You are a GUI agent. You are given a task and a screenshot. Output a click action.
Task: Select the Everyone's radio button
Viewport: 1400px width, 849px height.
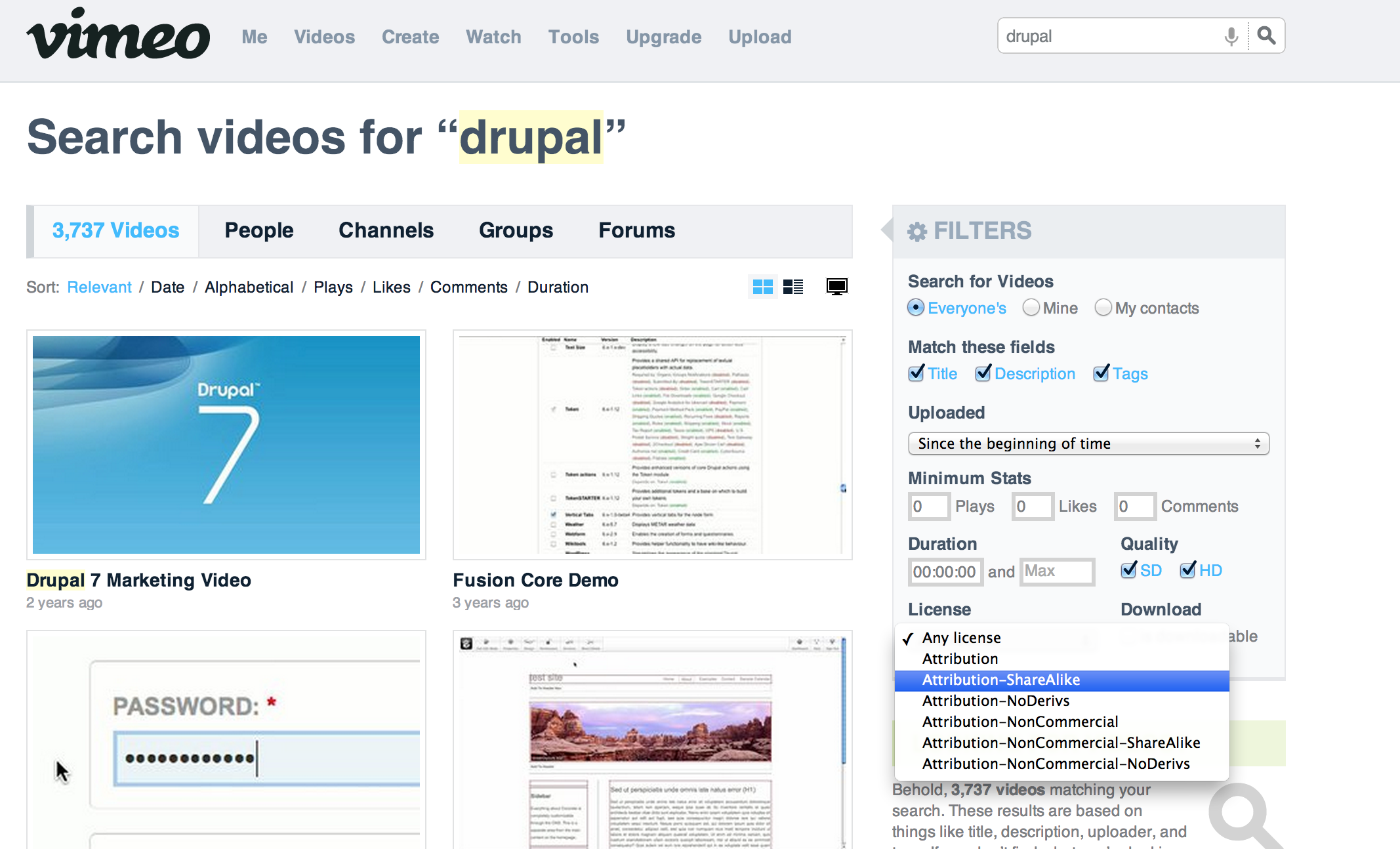pyautogui.click(x=916, y=307)
